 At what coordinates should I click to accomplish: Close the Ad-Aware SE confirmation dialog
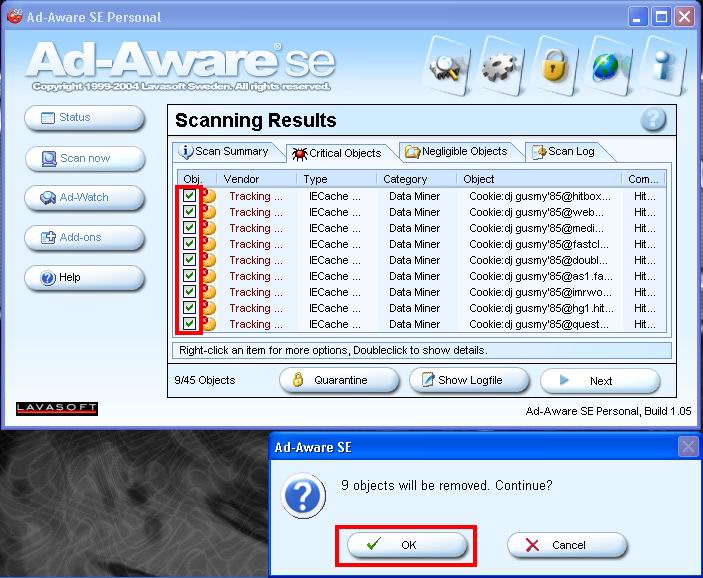[688, 446]
